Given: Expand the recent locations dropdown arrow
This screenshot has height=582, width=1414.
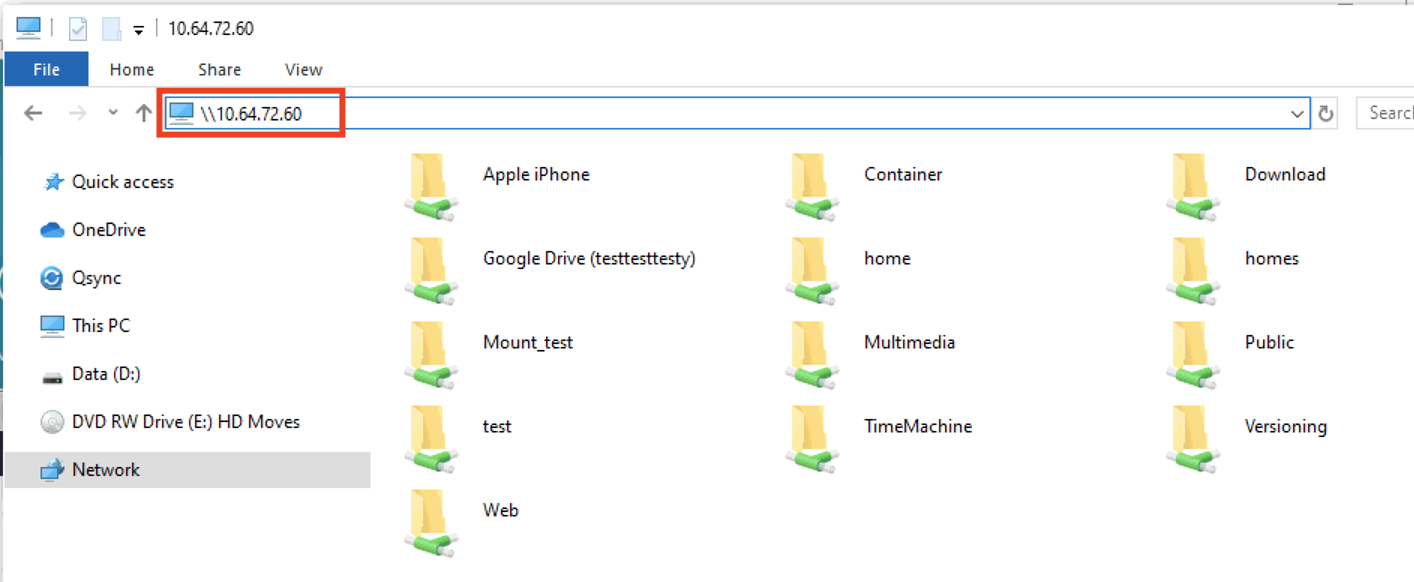Looking at the screenshot, I should click(x=113, y=113).
